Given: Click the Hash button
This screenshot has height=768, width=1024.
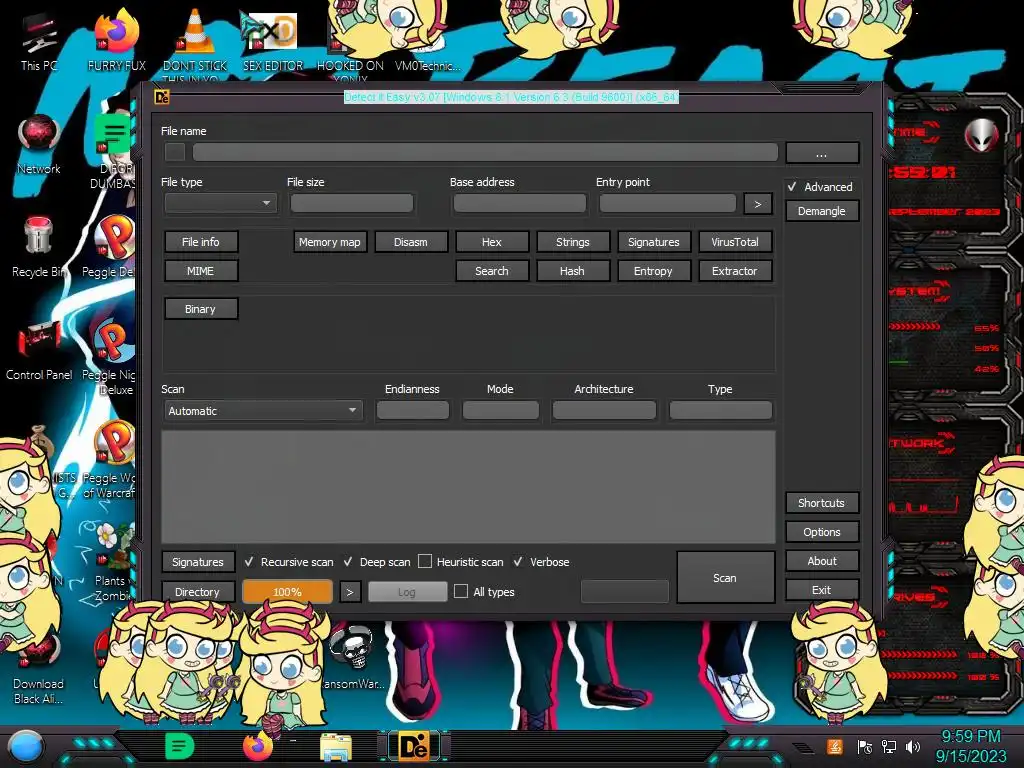Looking at the screenshot, I should (573, 270).
